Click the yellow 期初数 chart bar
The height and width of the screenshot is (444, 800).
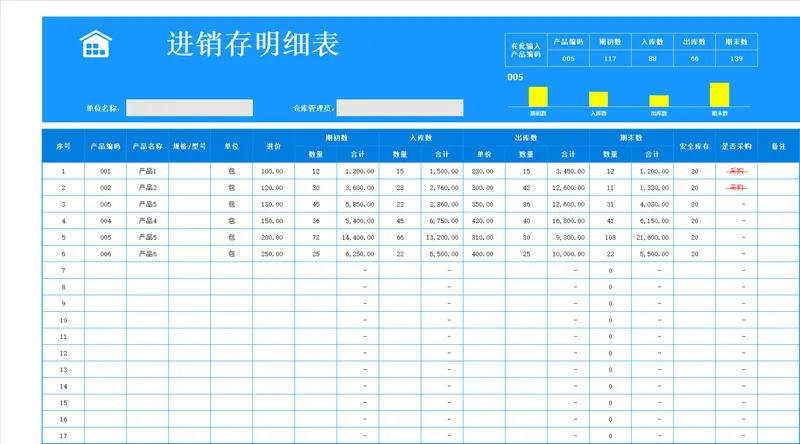click(x=538, y=96)
